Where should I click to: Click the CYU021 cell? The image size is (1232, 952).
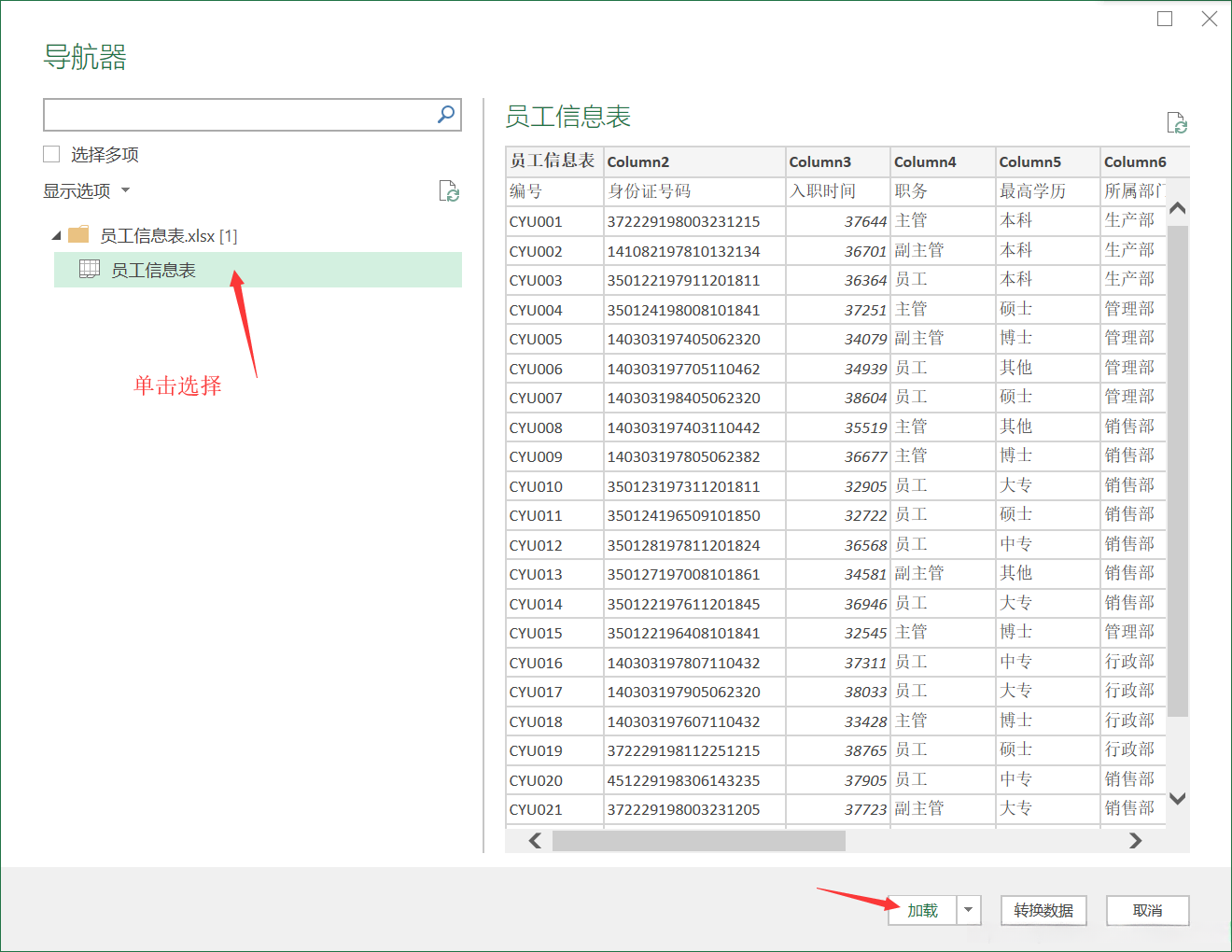554,809
